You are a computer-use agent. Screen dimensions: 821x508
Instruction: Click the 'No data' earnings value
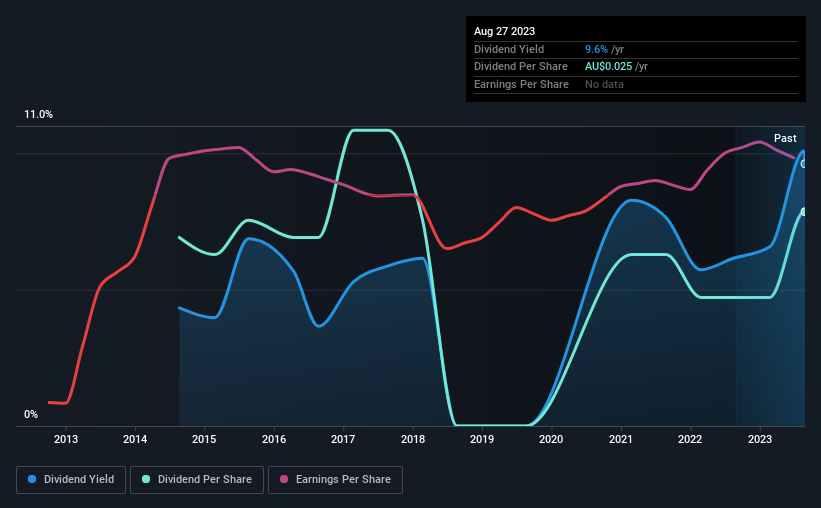pyautogui.click(x=604, y=84)
